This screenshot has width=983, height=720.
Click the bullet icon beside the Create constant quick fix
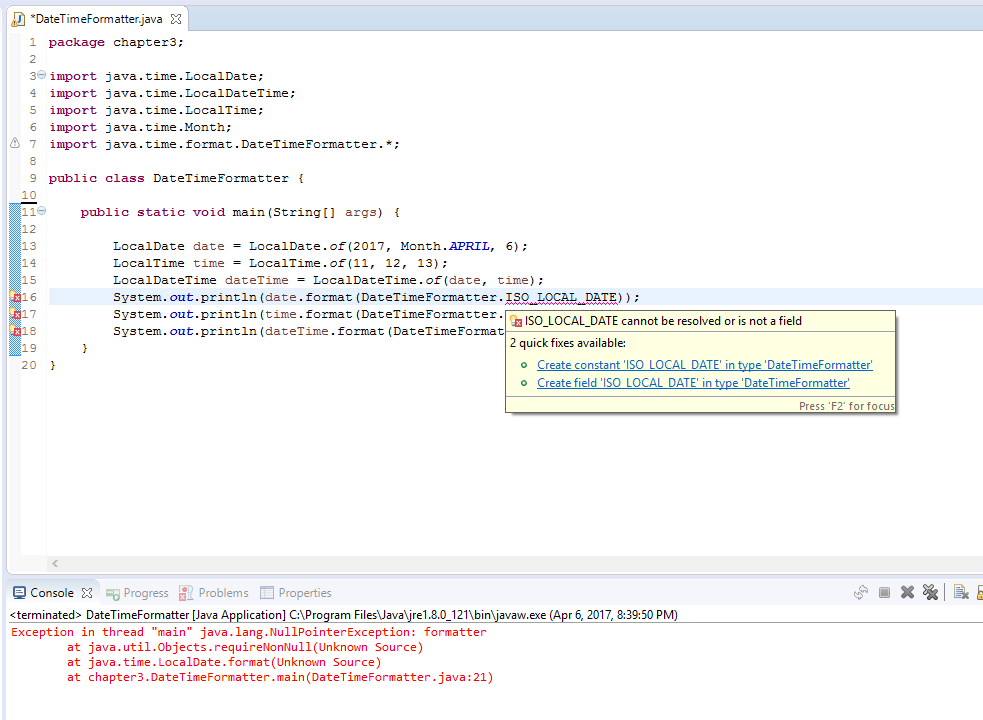tap(524, 365)
